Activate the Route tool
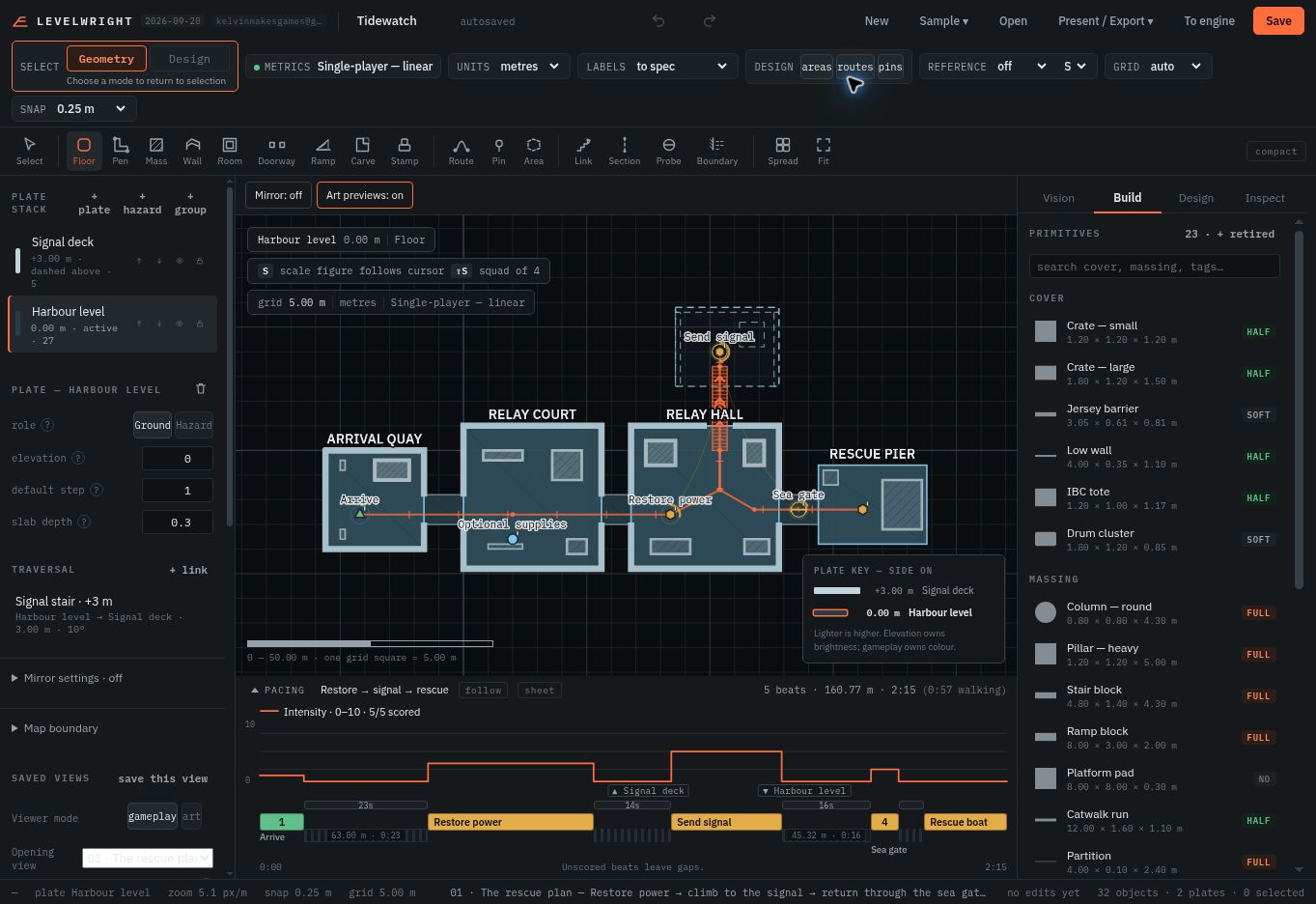 coord(462,151)
